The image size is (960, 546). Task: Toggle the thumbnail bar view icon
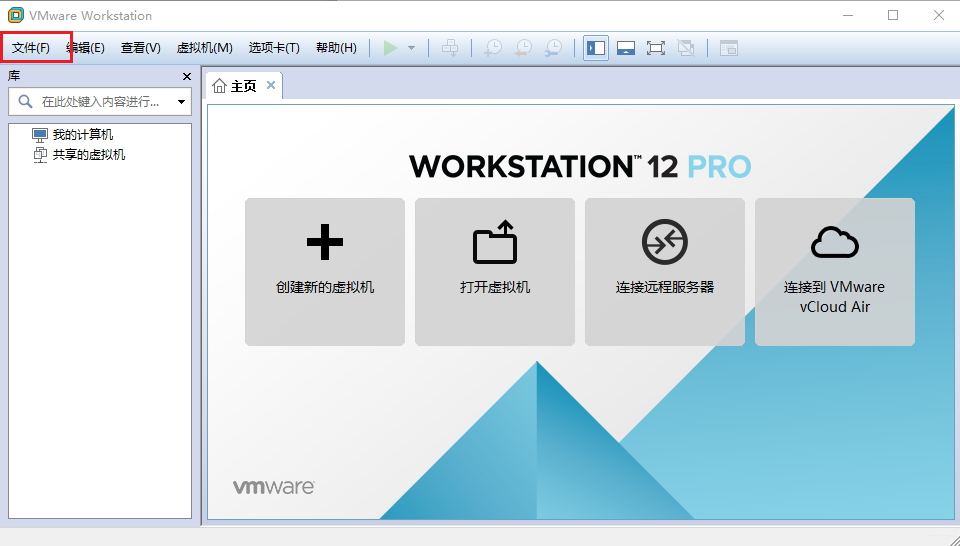click(x=626, y=48)
